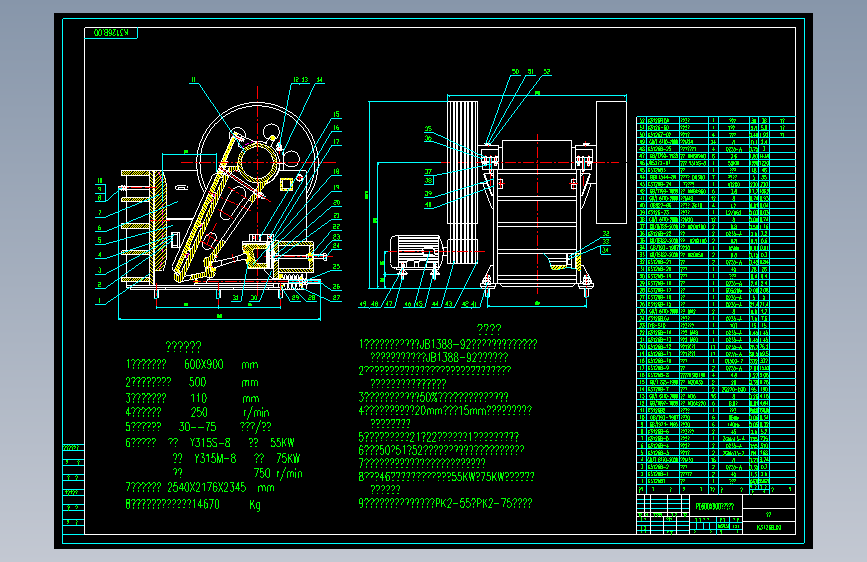This screenshot has width=867, height=562.
Task: Select the 14670 weight value
Action: point(206,504)
